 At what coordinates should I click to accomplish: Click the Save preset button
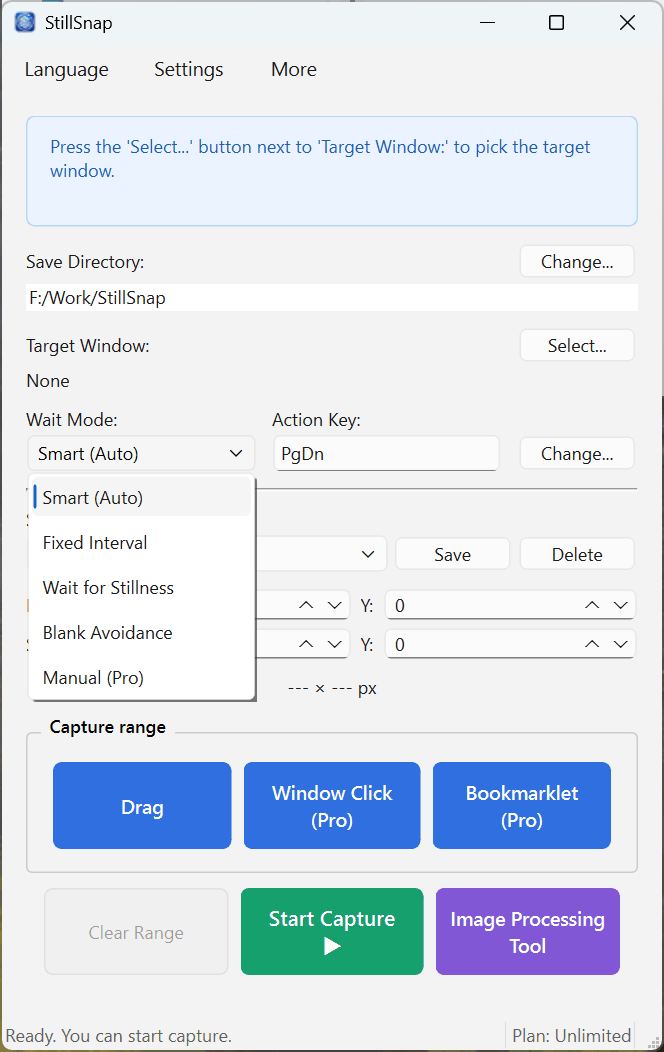point(453,554)
